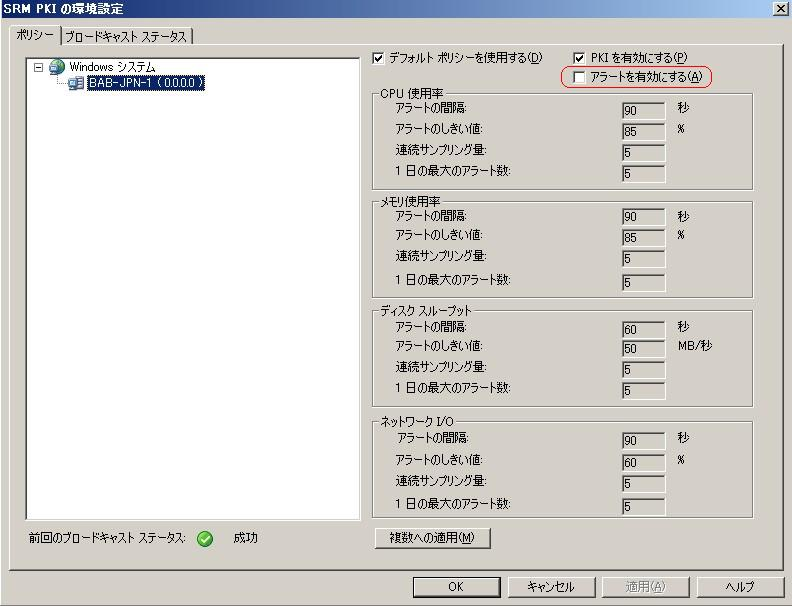
Task: Click the ディスク スループット group title
Action: click(x=426, y=311)
